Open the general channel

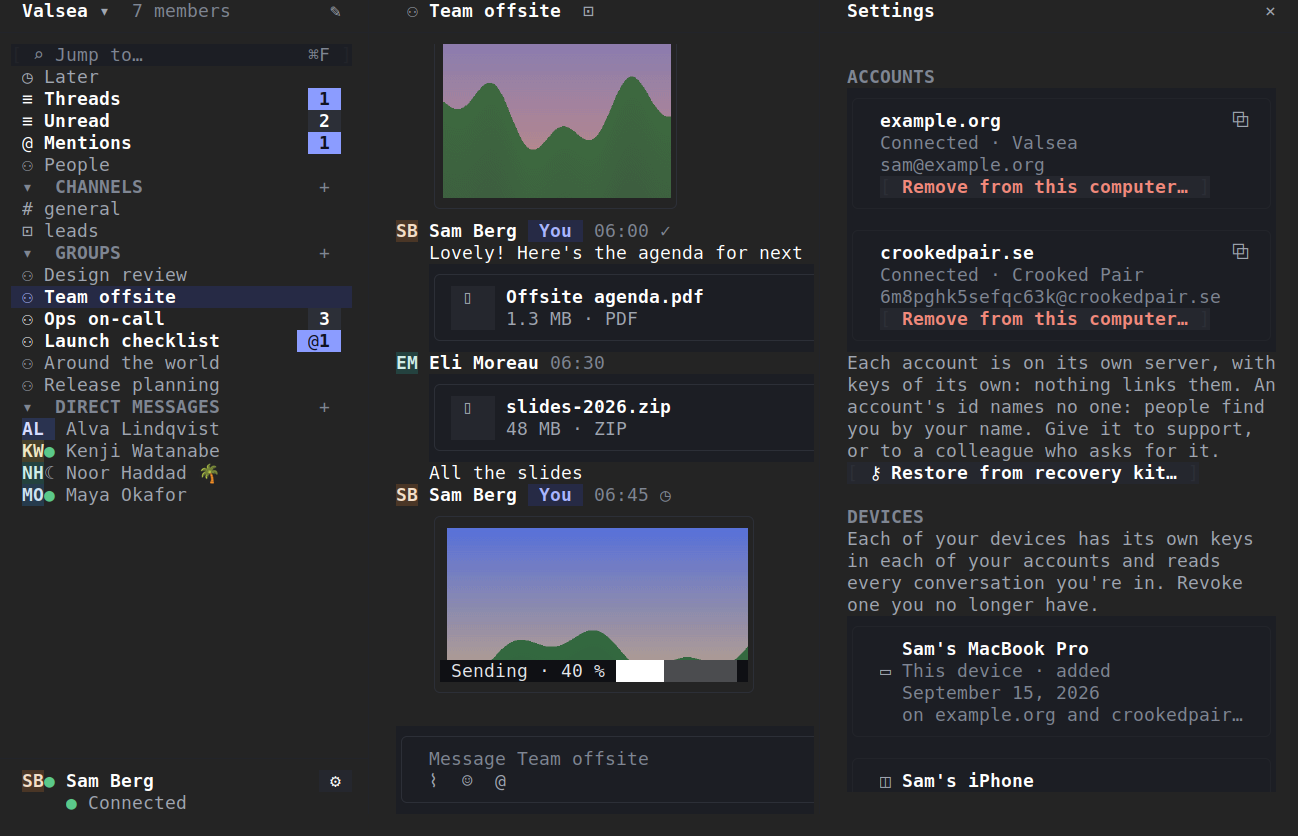click(x=181, y=209)
